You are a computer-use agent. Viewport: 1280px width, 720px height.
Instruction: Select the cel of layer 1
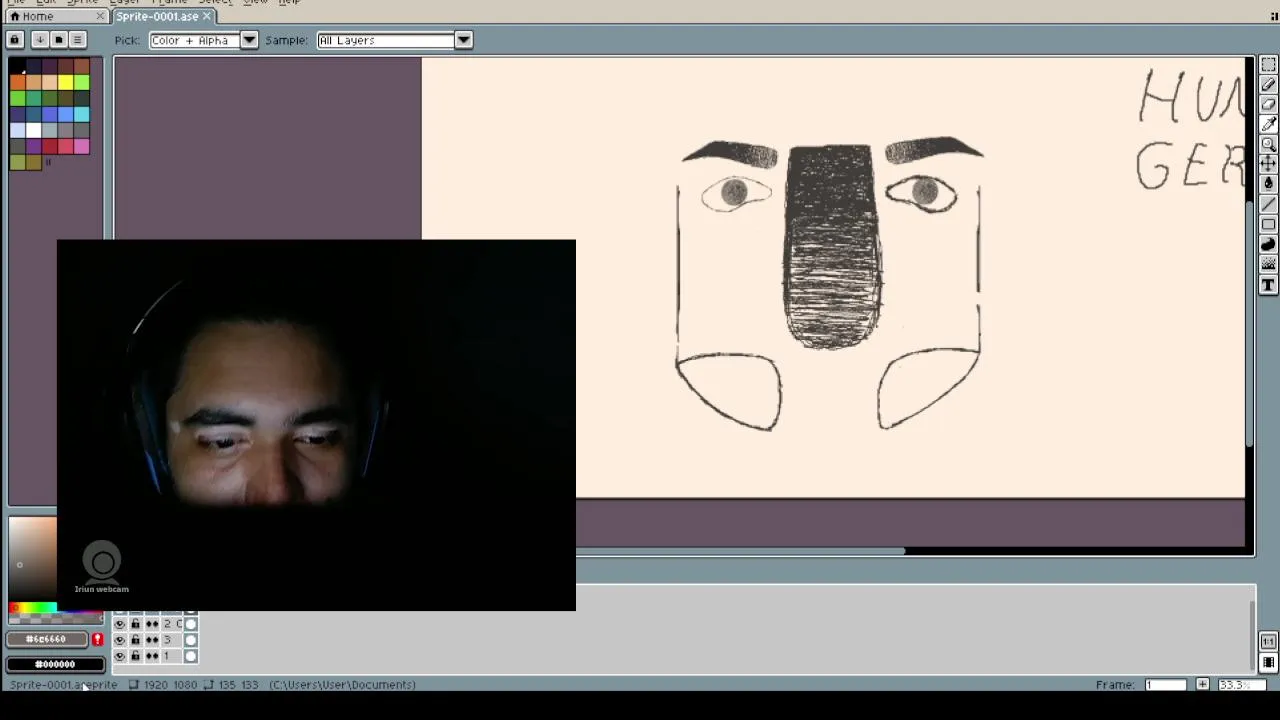[191, 656]
